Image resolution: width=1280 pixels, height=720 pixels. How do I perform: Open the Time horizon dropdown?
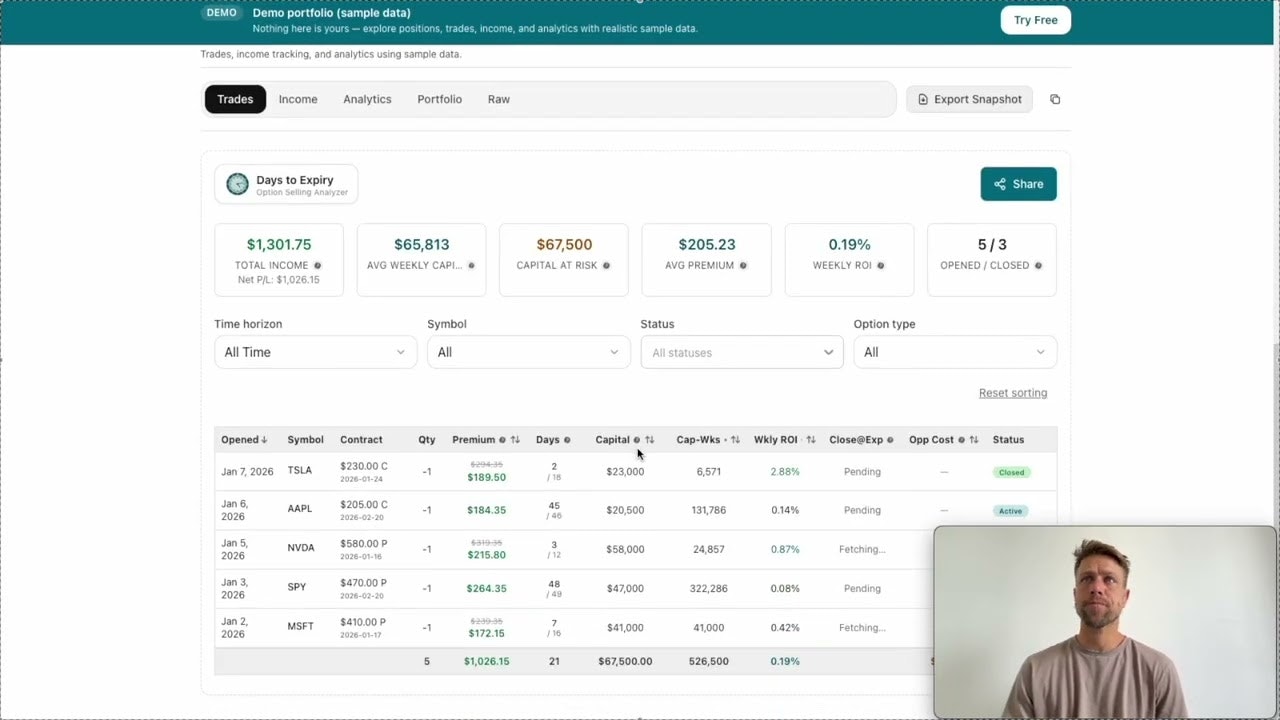(315, 352)
